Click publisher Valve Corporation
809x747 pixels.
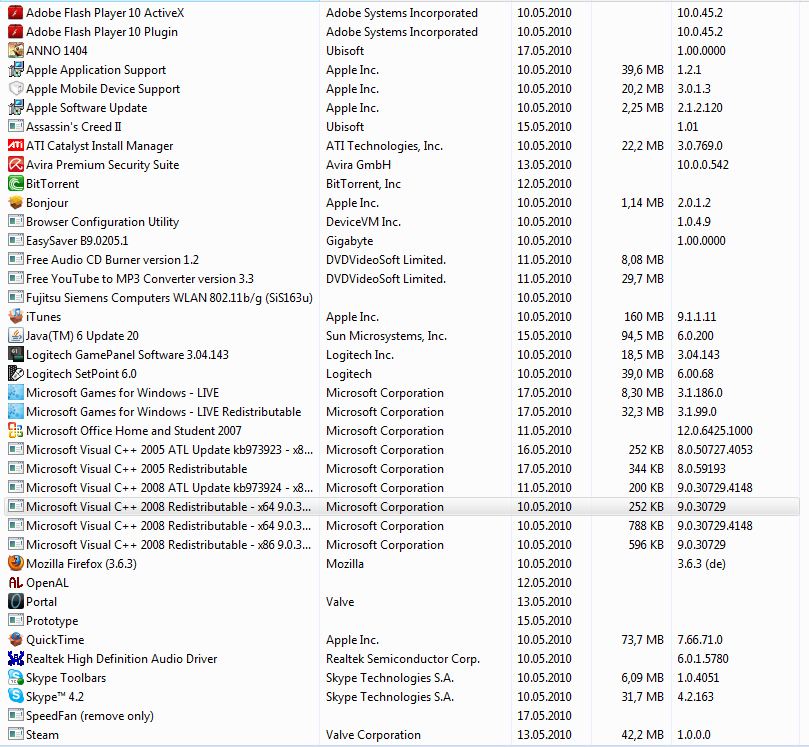(373, 735)
